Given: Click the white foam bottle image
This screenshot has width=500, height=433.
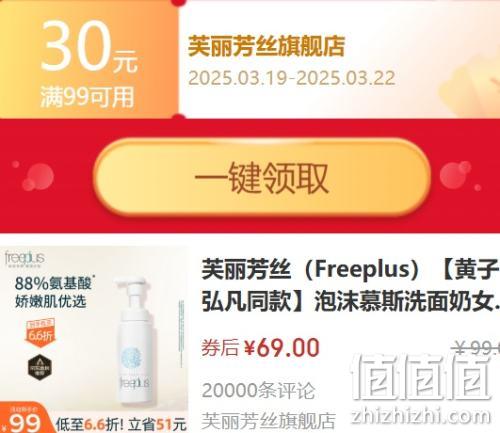Looking at the screenshot, I should click(x=135, y=340).
